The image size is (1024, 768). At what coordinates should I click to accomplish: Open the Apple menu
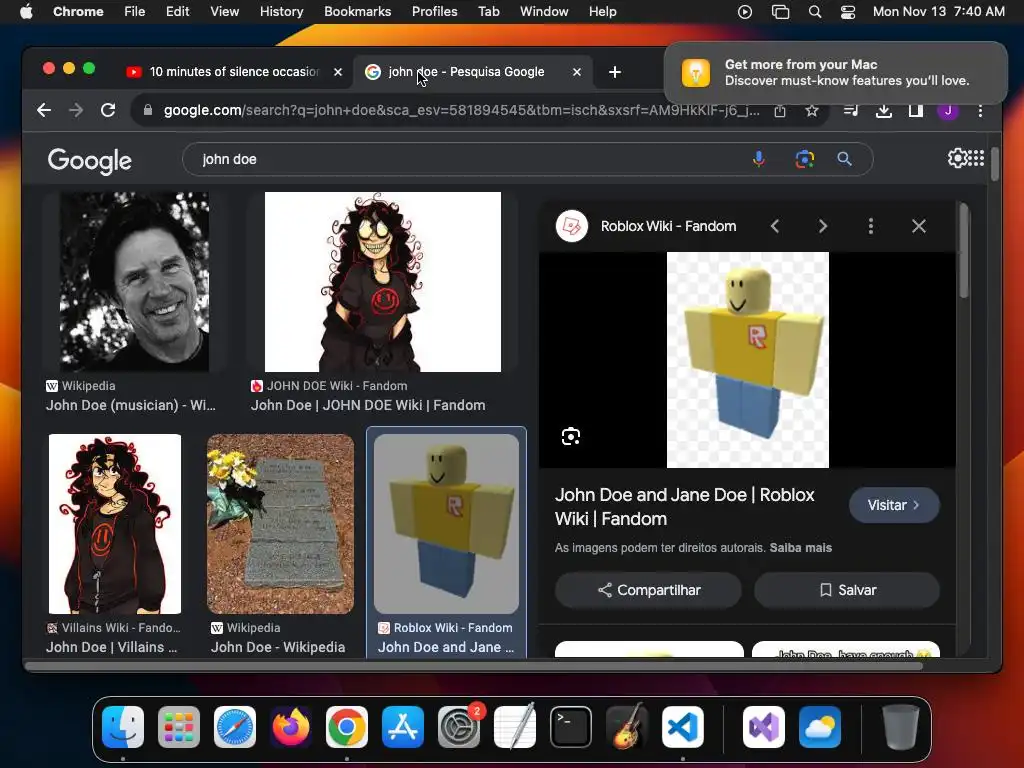(x=26, y=12)
